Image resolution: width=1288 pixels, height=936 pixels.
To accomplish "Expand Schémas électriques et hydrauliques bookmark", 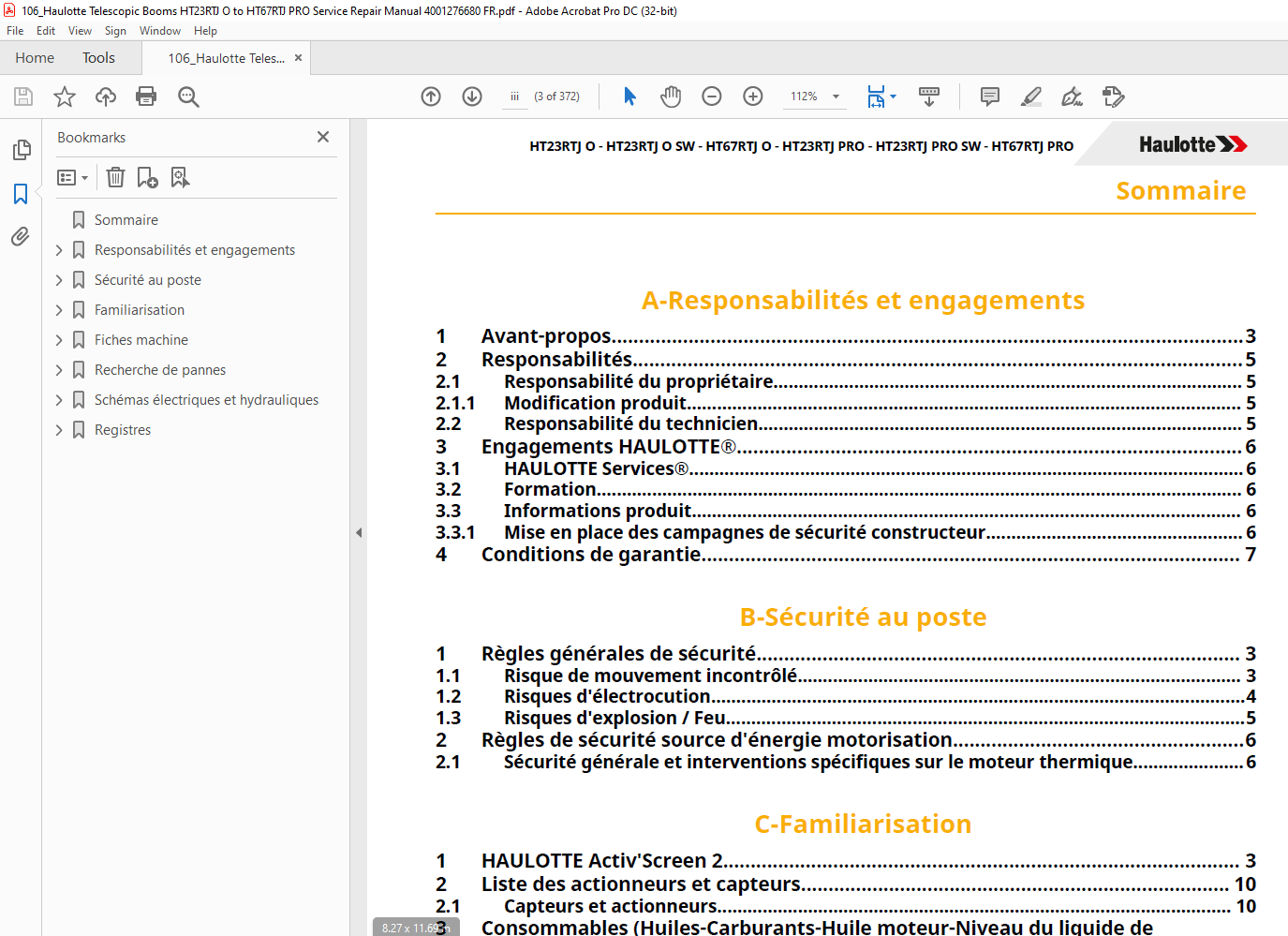I will (59, 400).
